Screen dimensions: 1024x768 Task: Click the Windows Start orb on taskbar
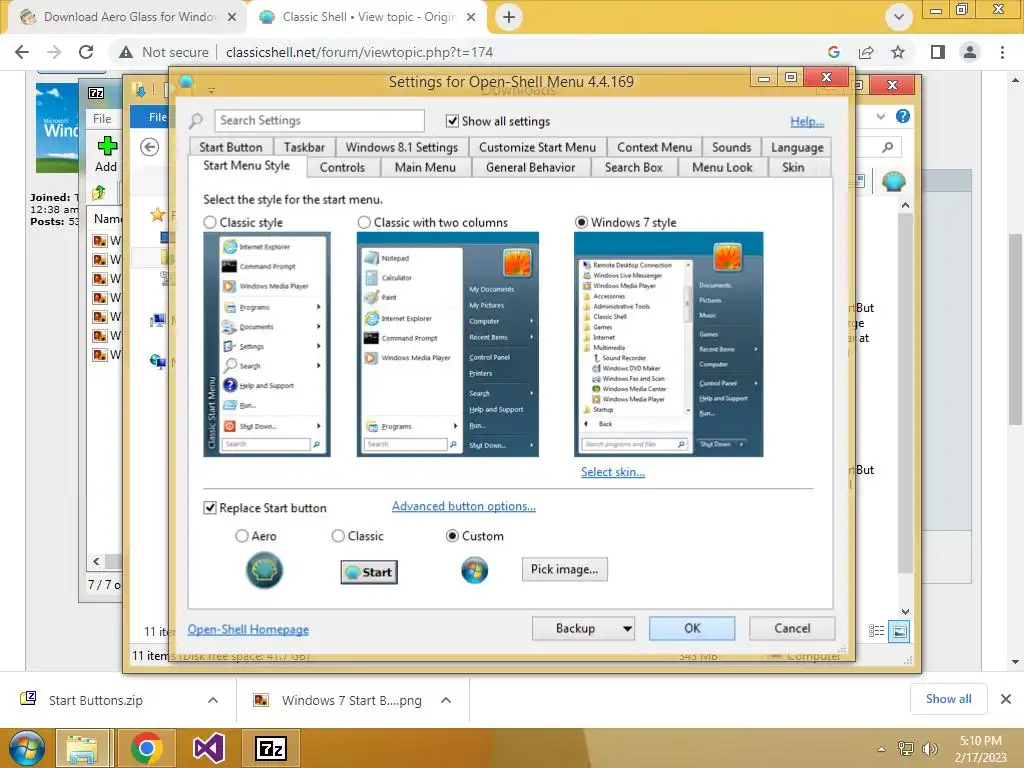click(x=27, y=748)
